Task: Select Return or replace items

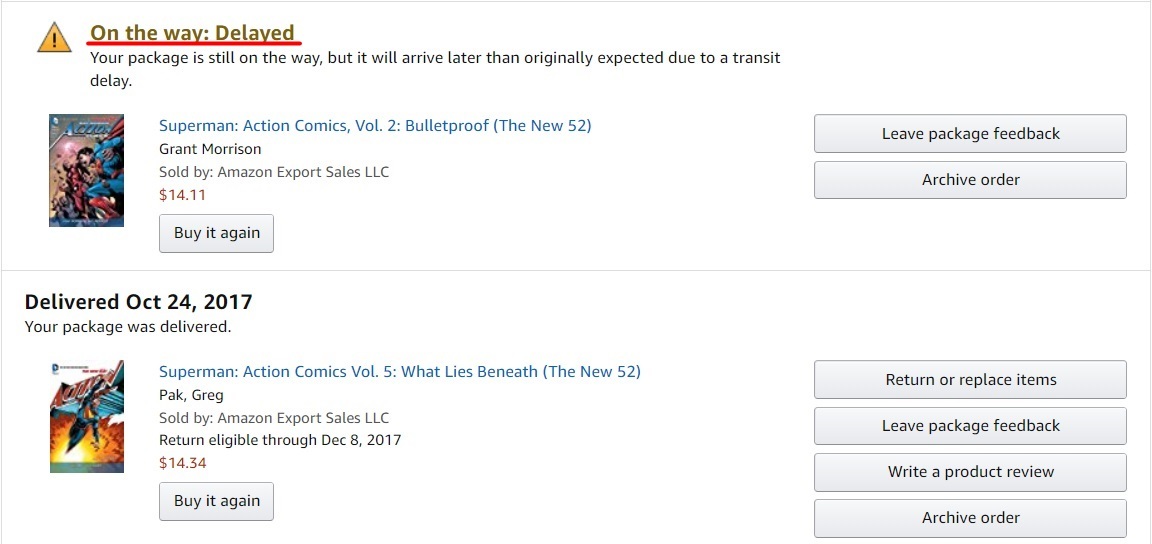Action: pos(970,380)
